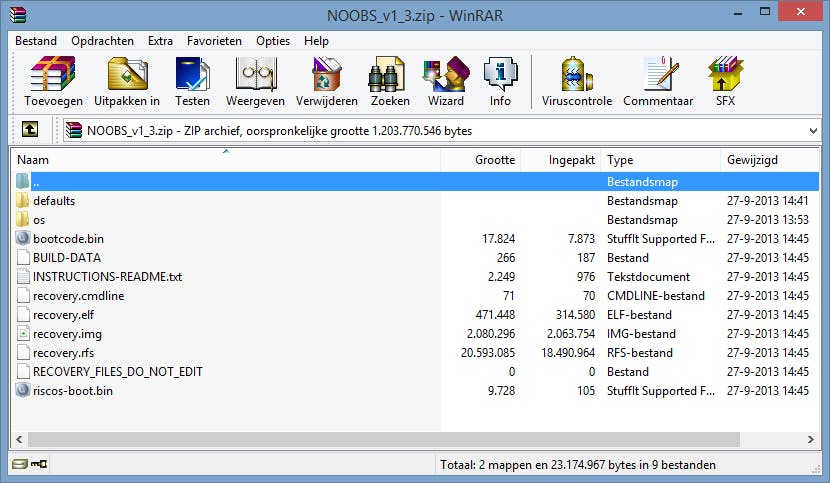Click the scroll left arrow

(x=20, y=439)
